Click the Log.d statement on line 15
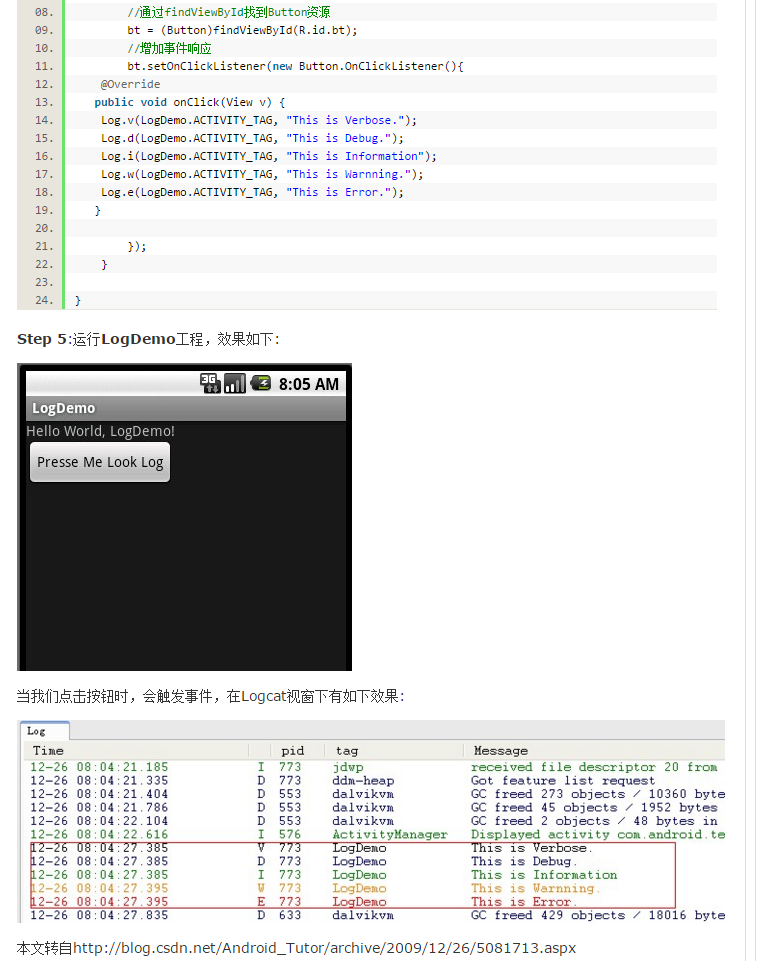768x961 pixels. click(252, 138)
